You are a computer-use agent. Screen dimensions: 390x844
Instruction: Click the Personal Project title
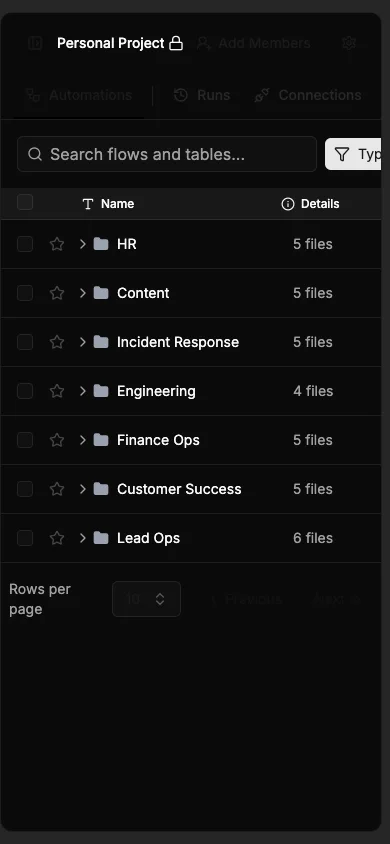[x=110, y=43]
